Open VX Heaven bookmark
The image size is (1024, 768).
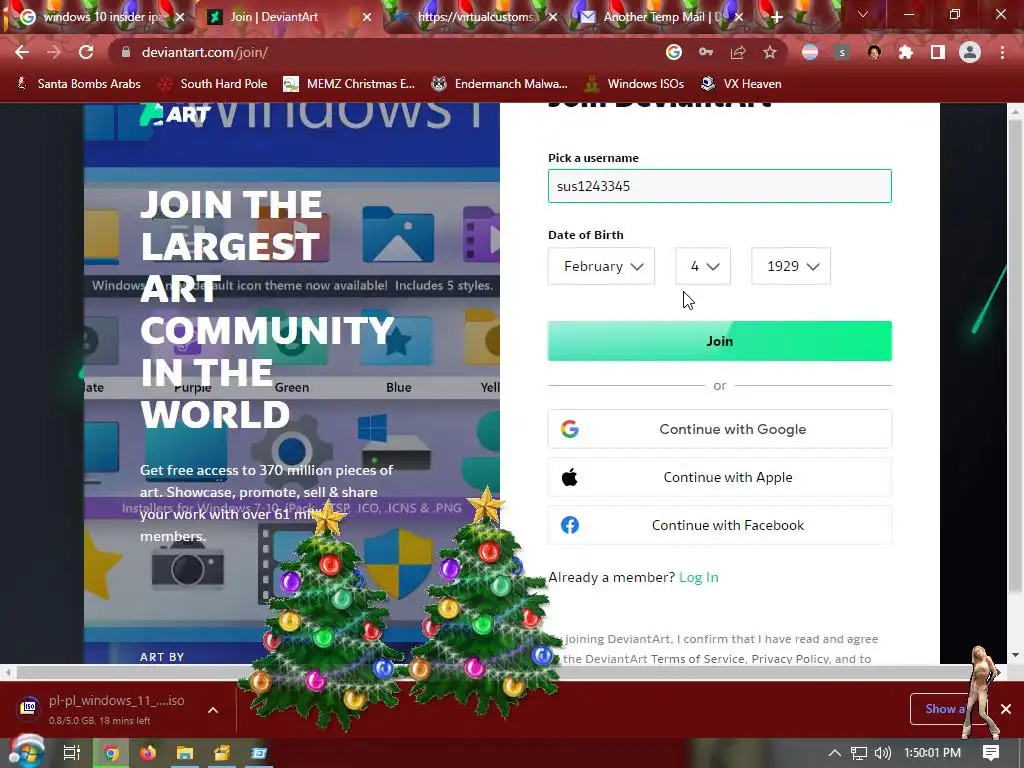point(741,84)
